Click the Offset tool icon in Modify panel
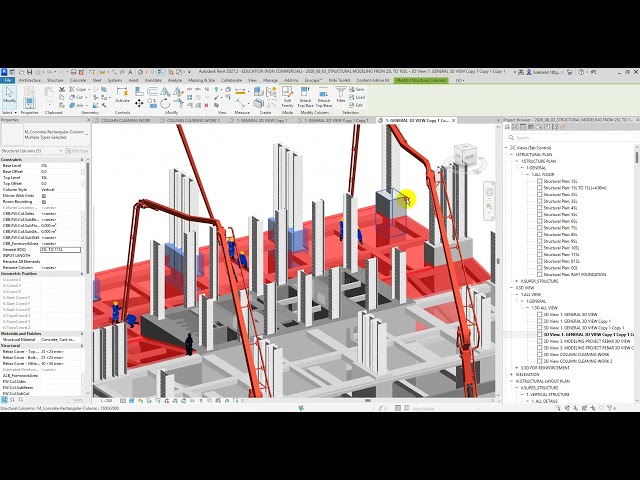This screenshot has width=640, height=480. [x=152, y=91]
